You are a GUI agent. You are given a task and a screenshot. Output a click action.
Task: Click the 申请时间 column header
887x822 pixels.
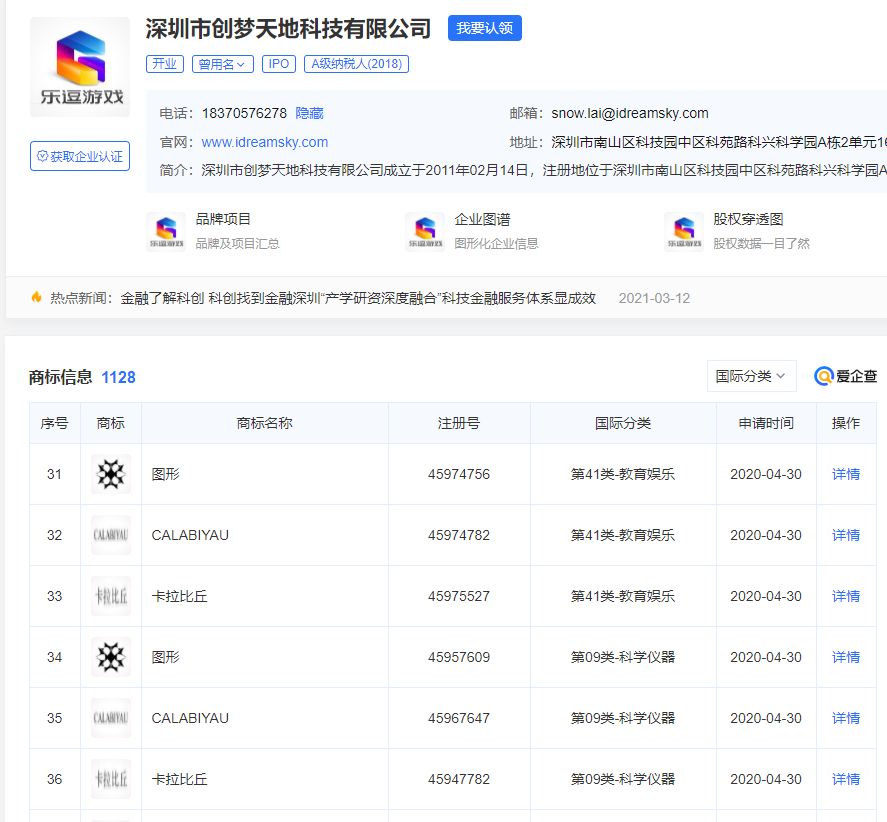tap(766, 423)
